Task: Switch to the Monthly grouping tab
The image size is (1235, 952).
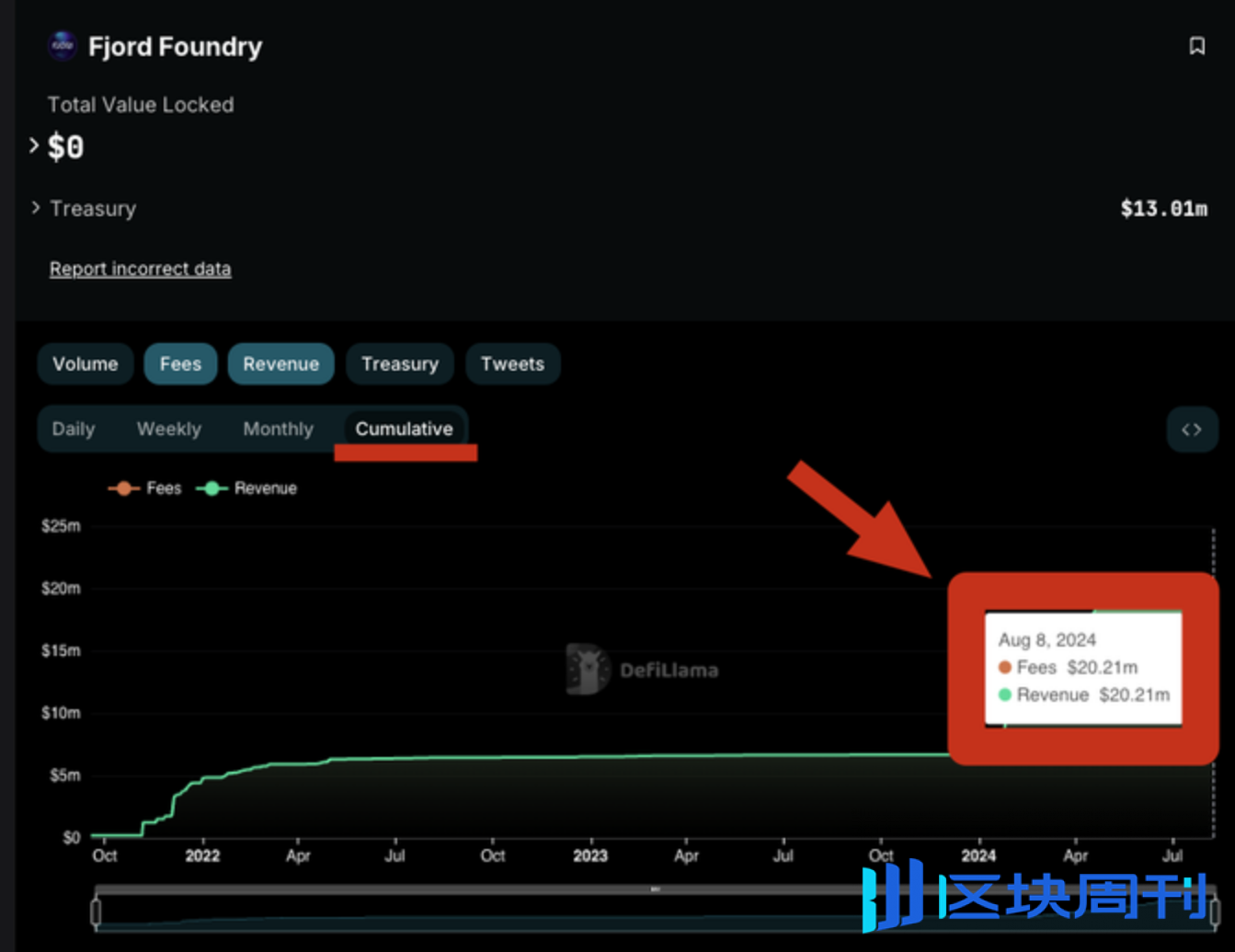Action: pyautogui.click(x=278, y=429)
